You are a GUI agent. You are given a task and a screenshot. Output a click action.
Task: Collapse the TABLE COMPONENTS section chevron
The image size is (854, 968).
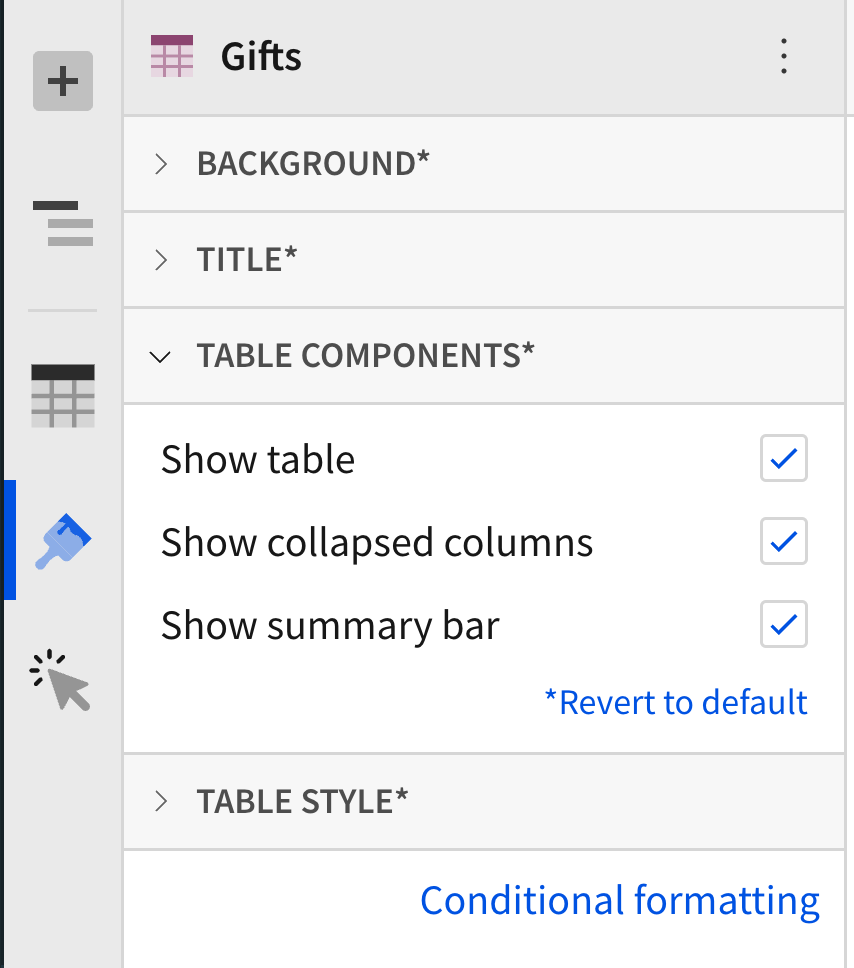coord(161,357)
